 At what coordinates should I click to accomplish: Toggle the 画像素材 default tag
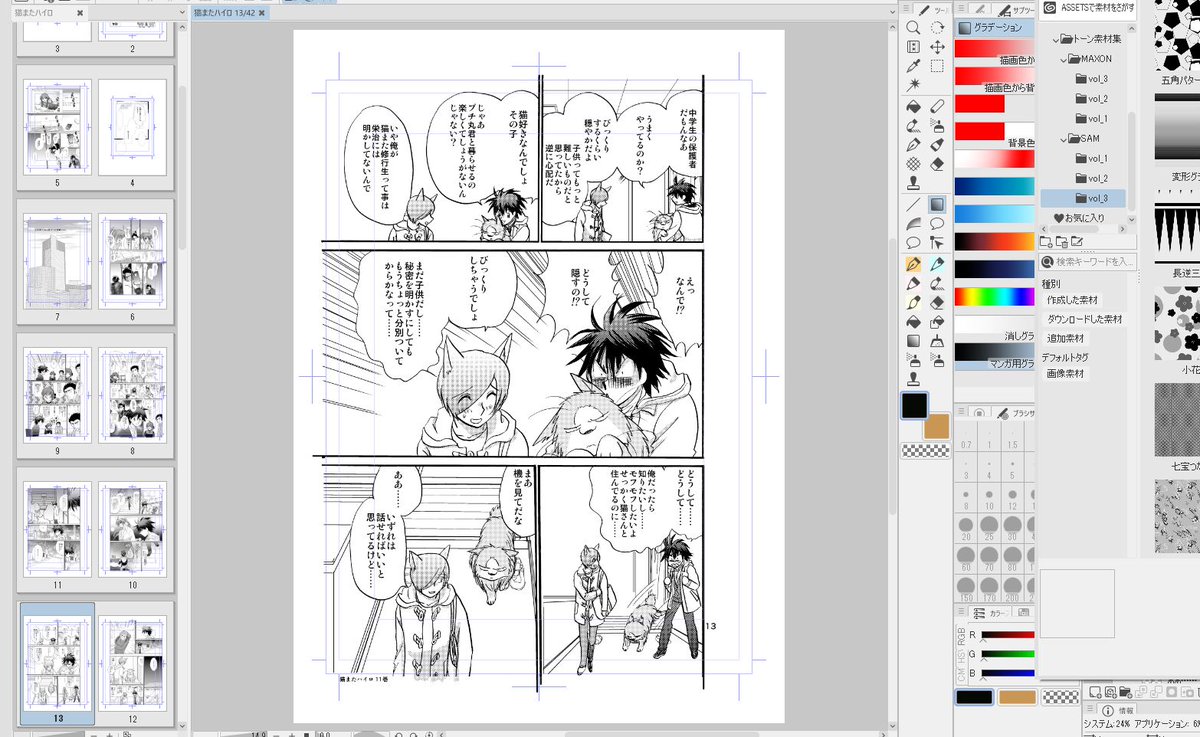click(1066, 373)
